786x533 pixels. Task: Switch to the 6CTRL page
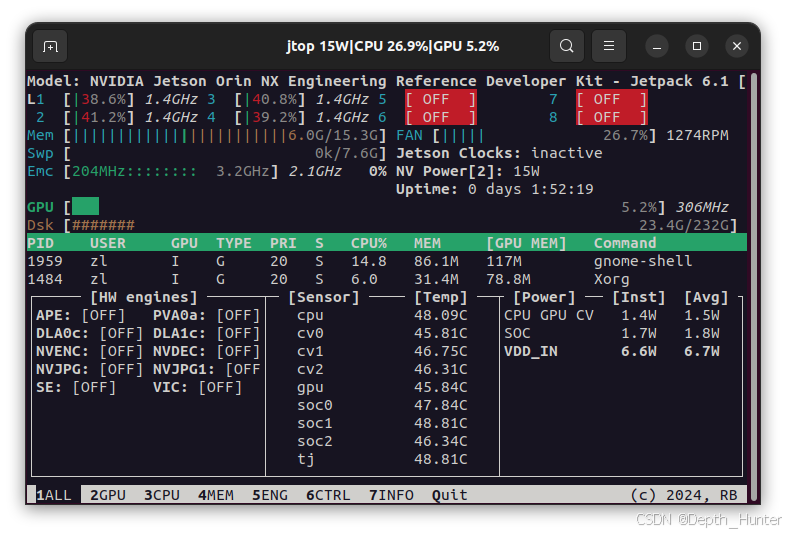tap(328, 495)
